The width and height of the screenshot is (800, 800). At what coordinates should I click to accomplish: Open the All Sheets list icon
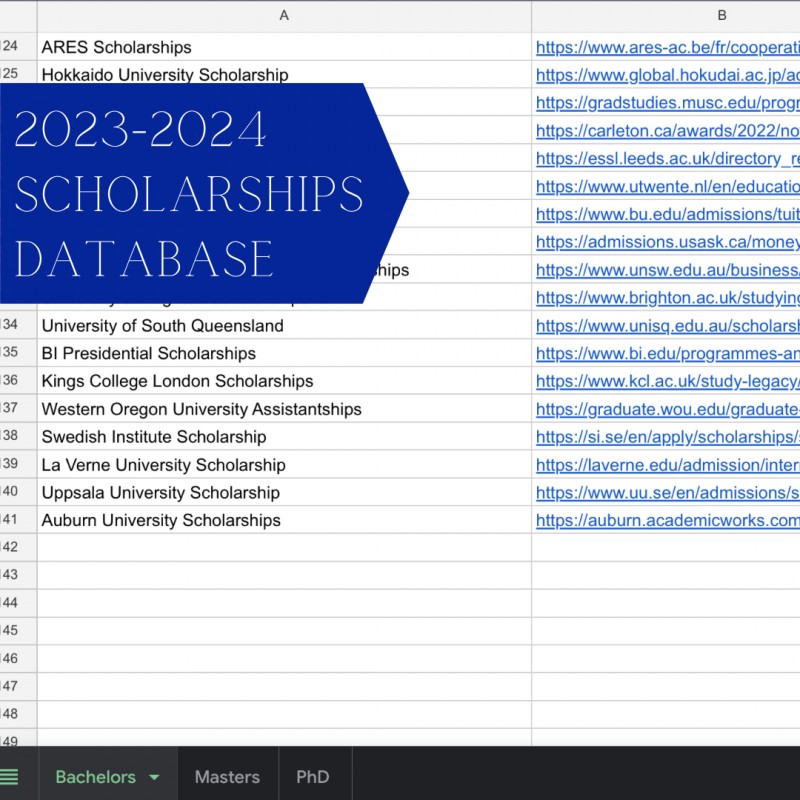(14, 776)
